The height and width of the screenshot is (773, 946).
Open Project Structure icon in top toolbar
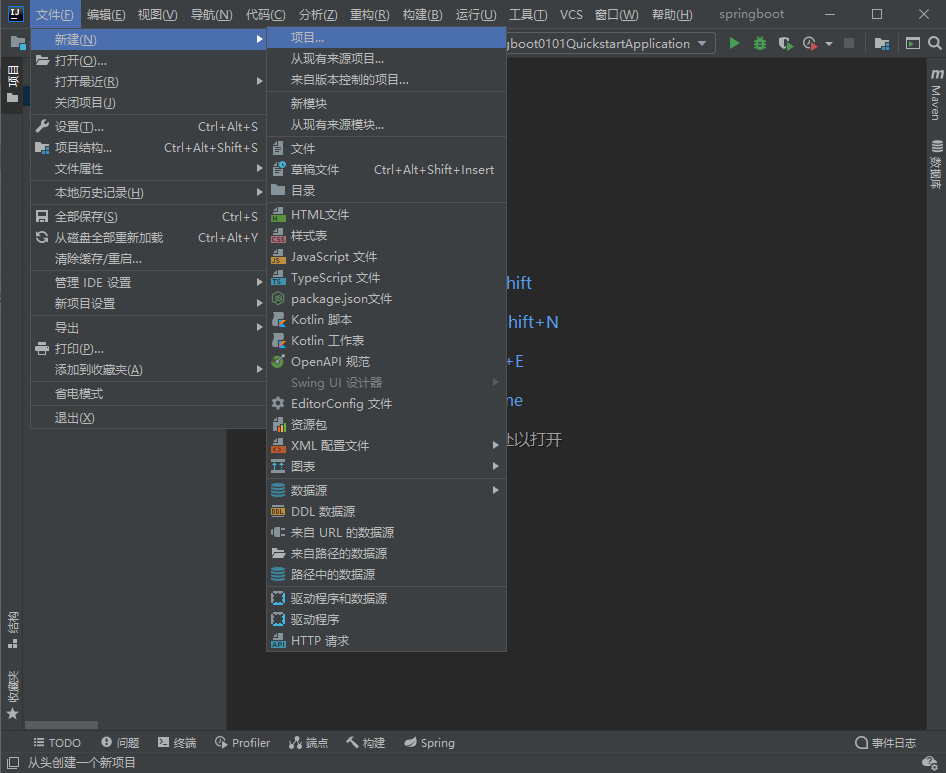tap(881, 43)
